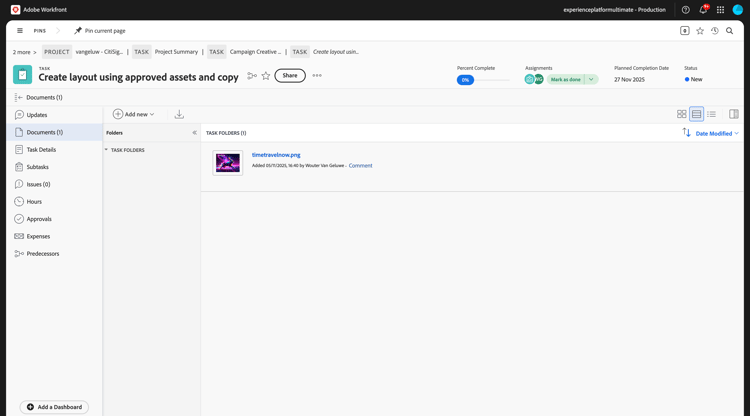Toggle sort direction arrows
This screenshot has height=416, width=750.
pos(686,132)
